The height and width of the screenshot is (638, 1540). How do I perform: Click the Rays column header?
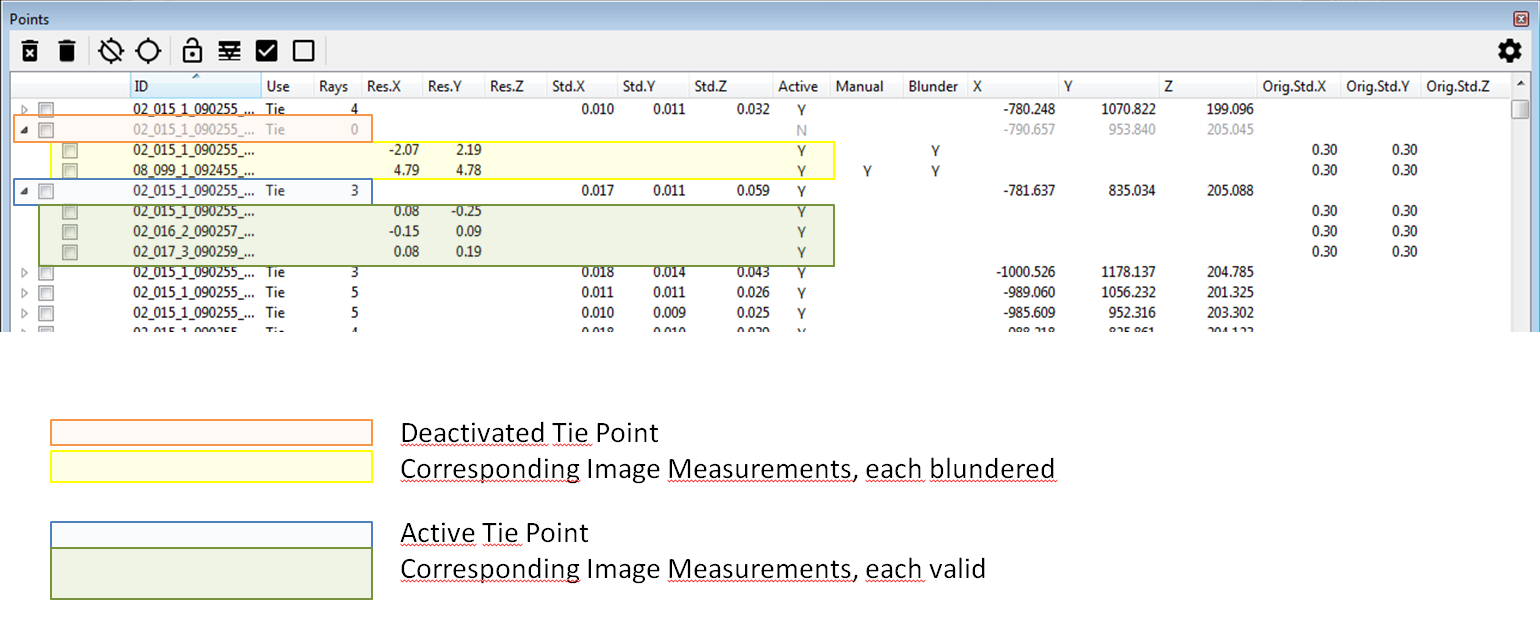[x=333, y=87]
